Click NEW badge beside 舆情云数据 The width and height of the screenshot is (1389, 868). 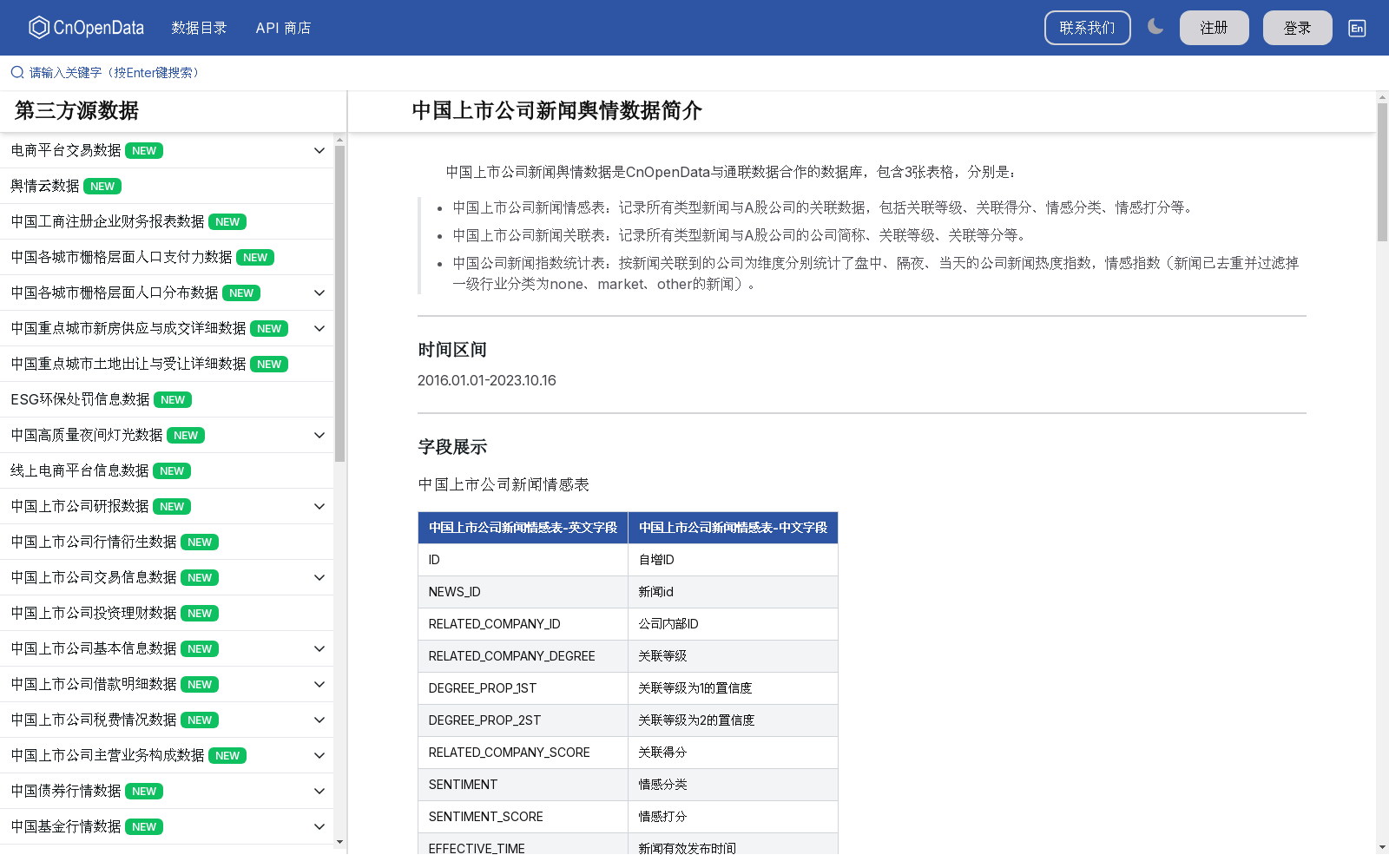[x=102, y=187]
